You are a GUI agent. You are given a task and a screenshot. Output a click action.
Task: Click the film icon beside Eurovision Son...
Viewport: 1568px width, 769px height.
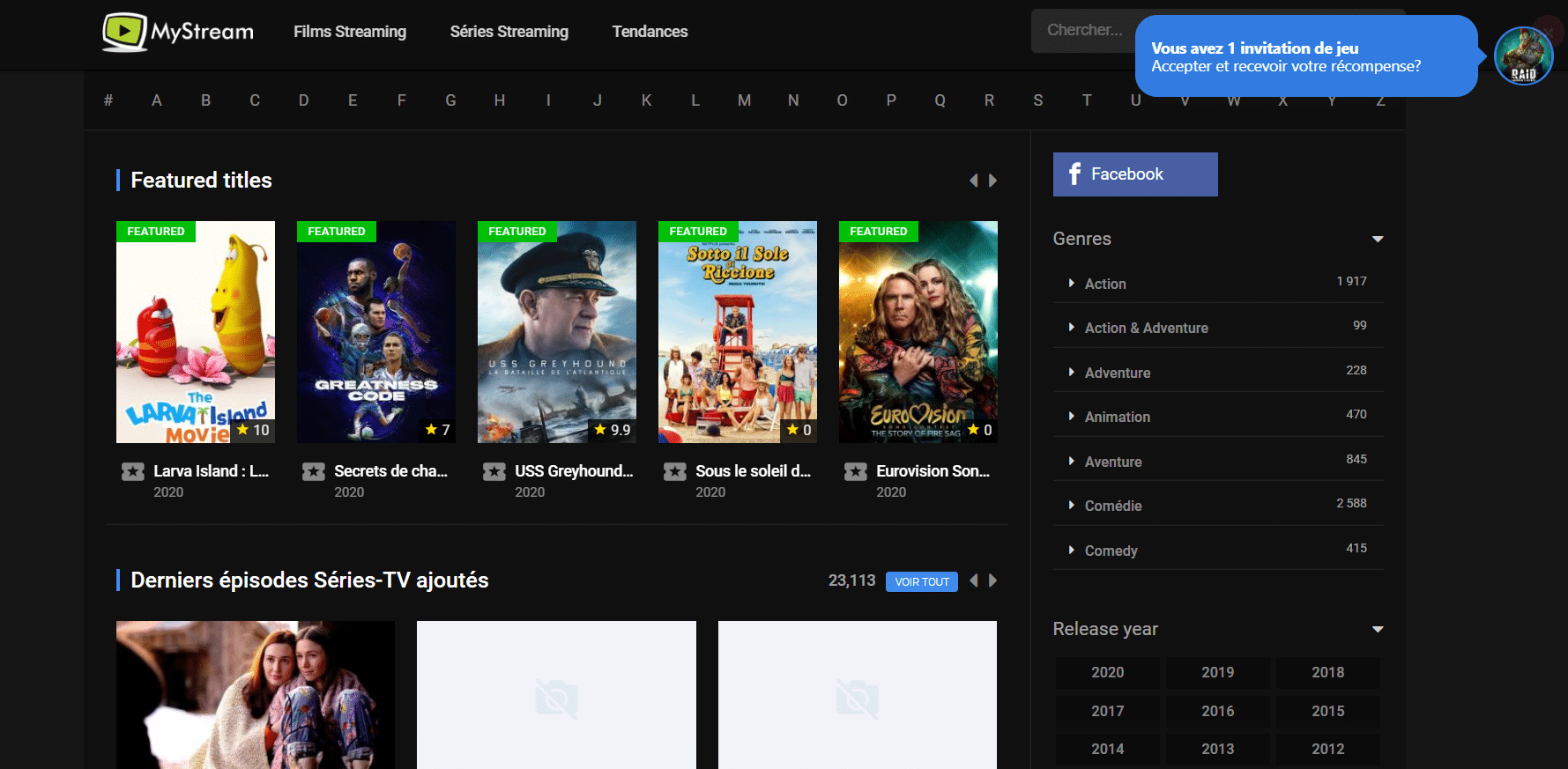coord(856,472)
